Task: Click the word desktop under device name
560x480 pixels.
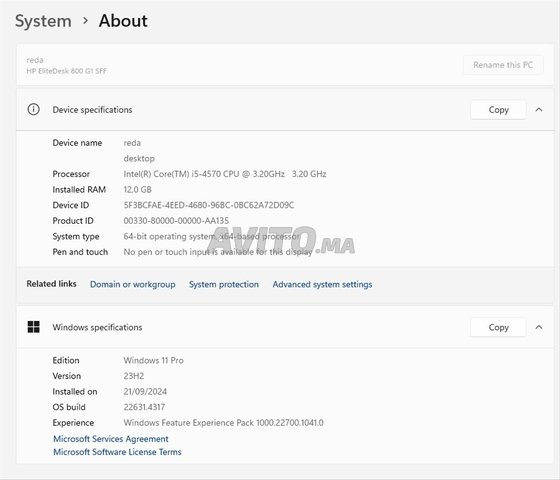Action: click(x=139, y=158)
